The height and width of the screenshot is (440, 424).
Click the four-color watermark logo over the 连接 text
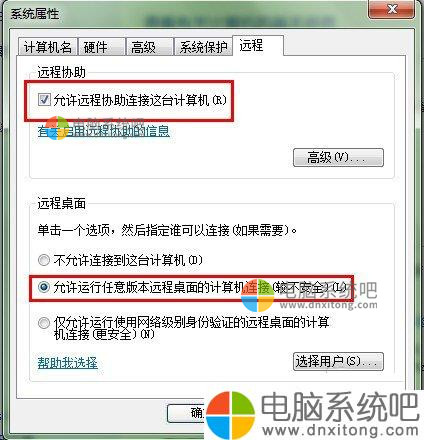[x=257, y=296]
